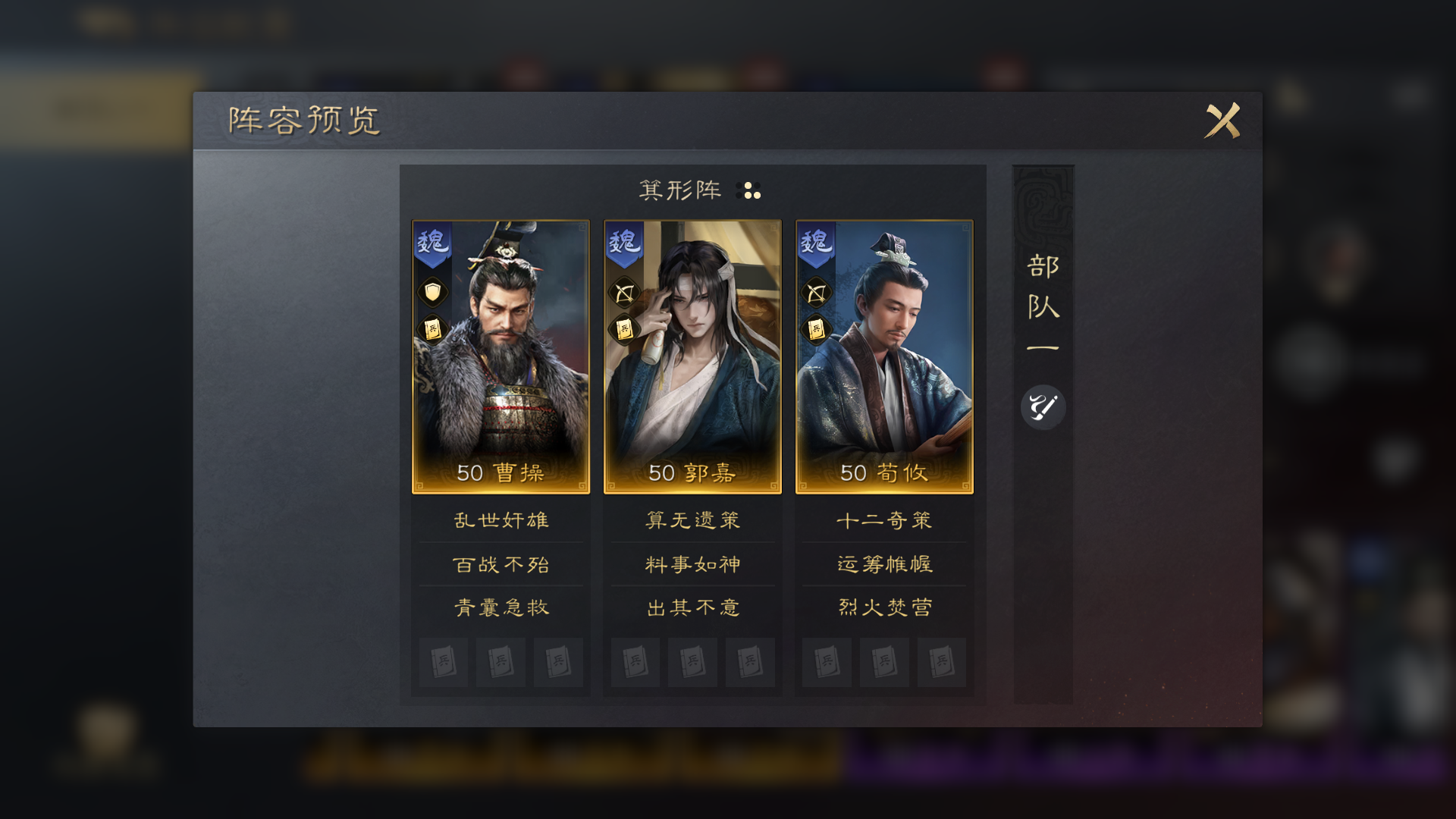
Task: Open the 曹操 general portrait card
Action: [x=500, y=357]
